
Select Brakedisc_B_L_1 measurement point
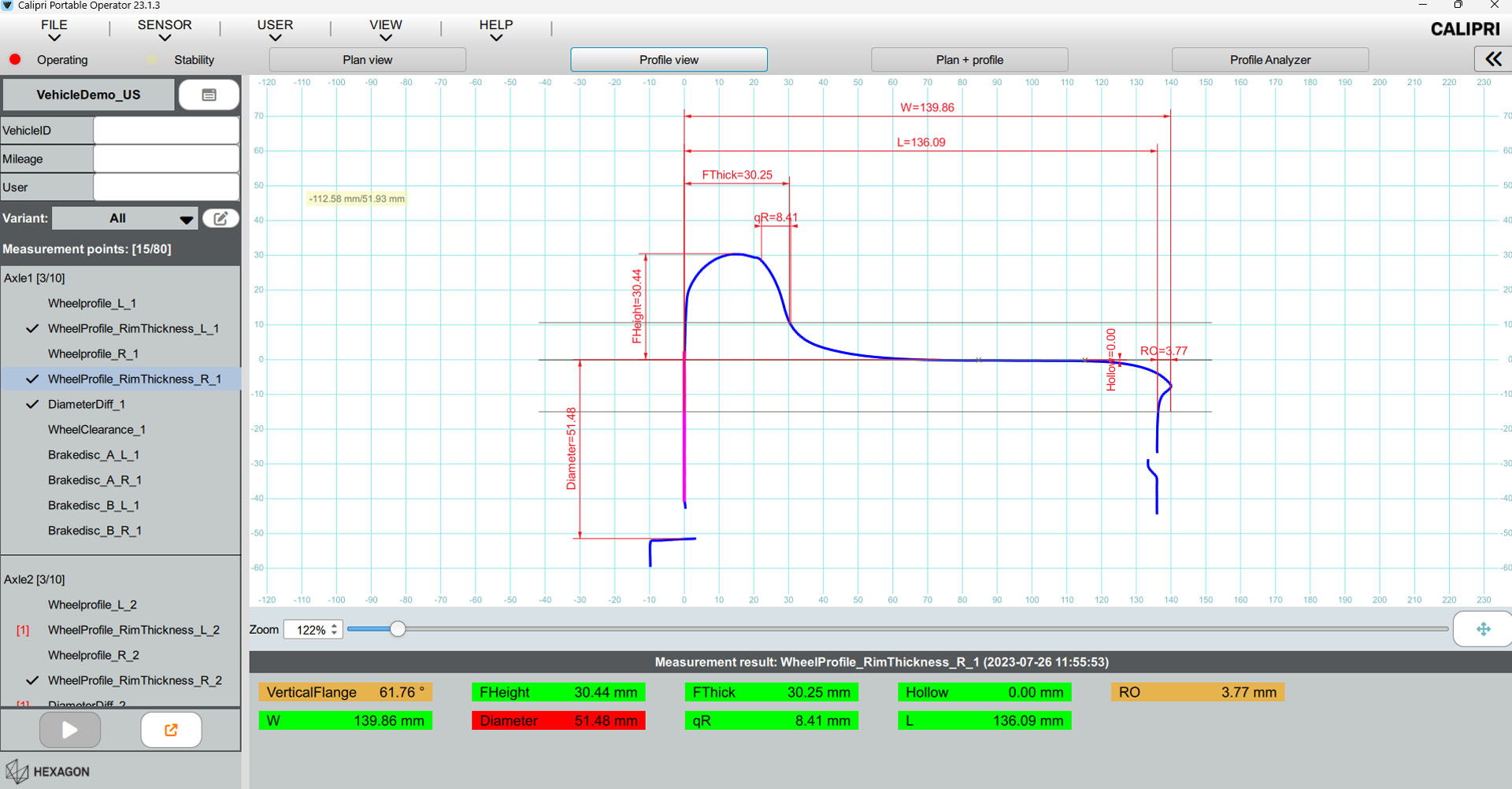pyautogui.click(x=94, y=505)
